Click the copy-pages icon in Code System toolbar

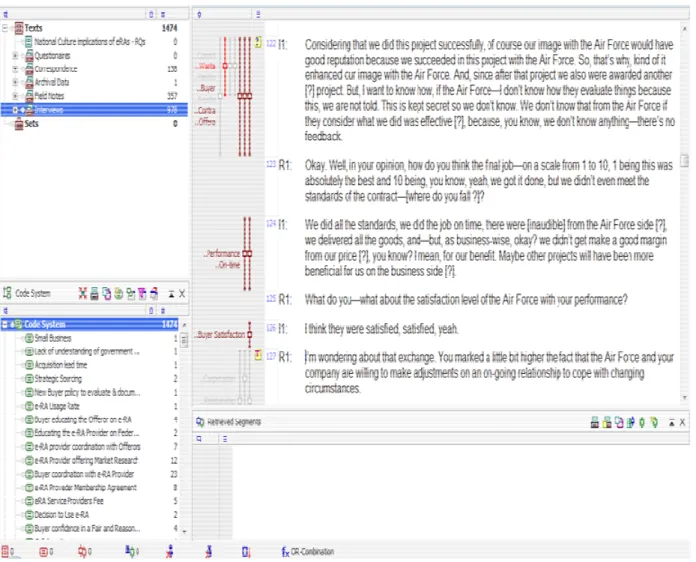107,293
